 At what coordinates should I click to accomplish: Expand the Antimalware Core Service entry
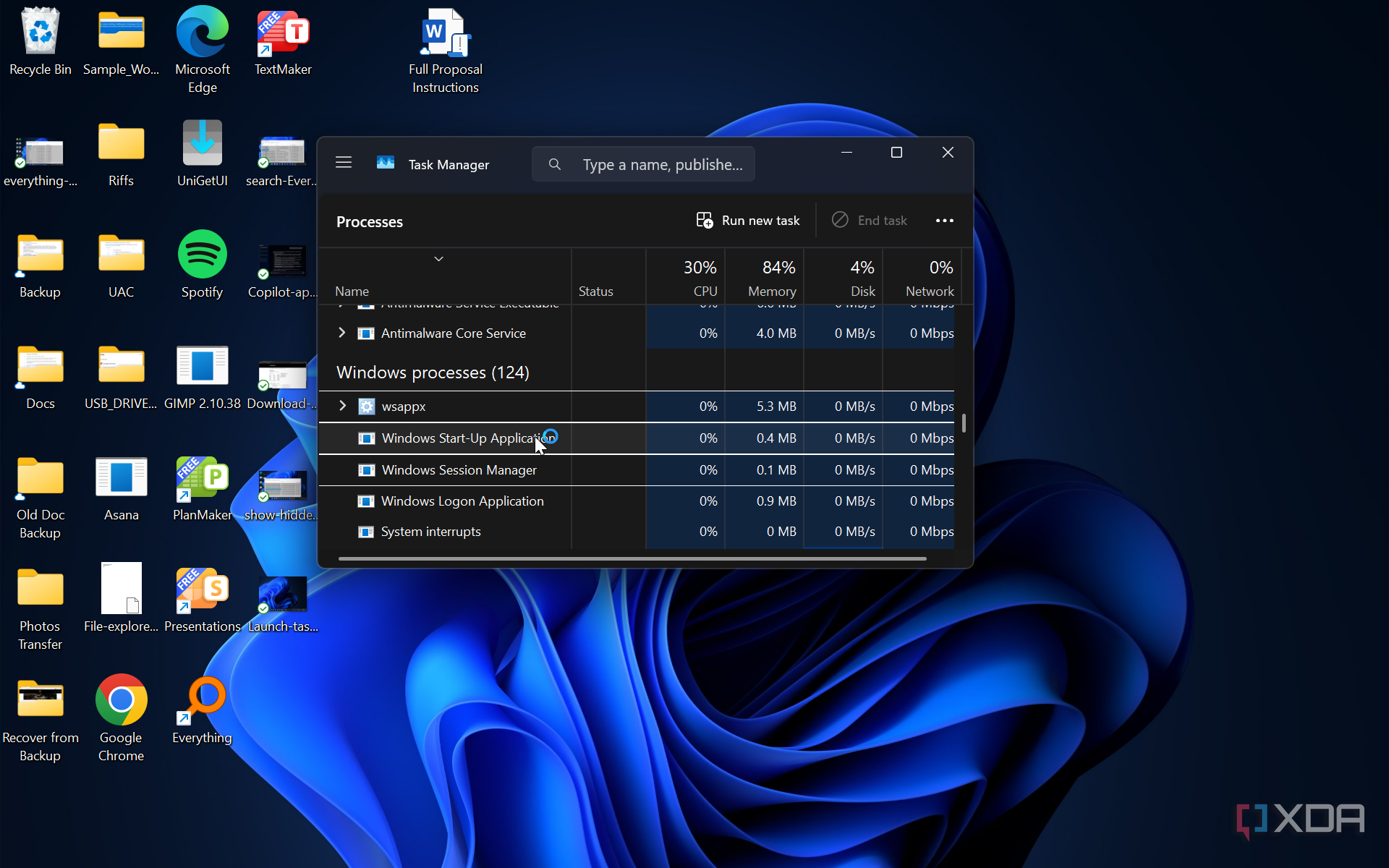click(x=341, y=333)
